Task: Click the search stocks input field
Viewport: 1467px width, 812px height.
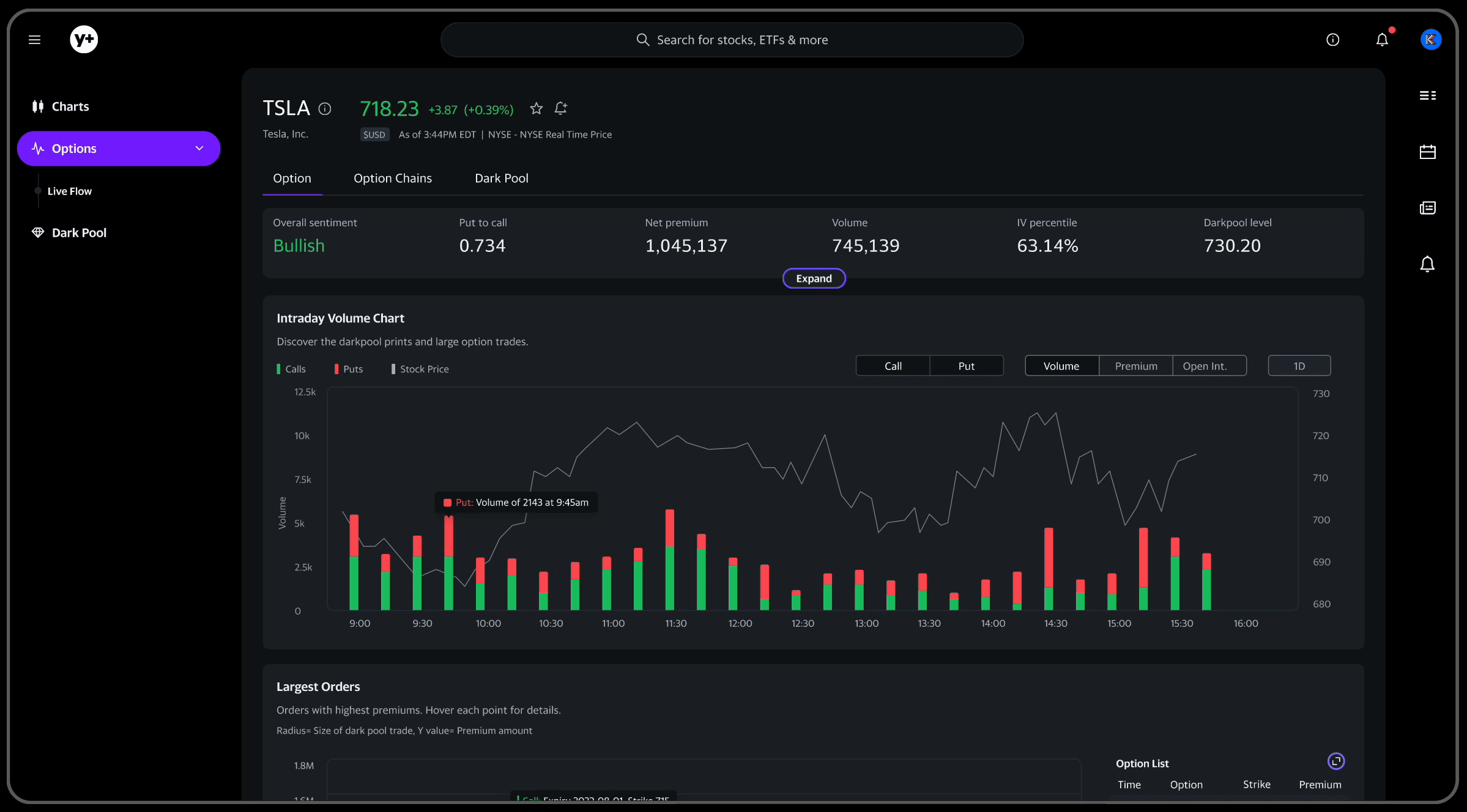Action: click(x=732, y=40)
